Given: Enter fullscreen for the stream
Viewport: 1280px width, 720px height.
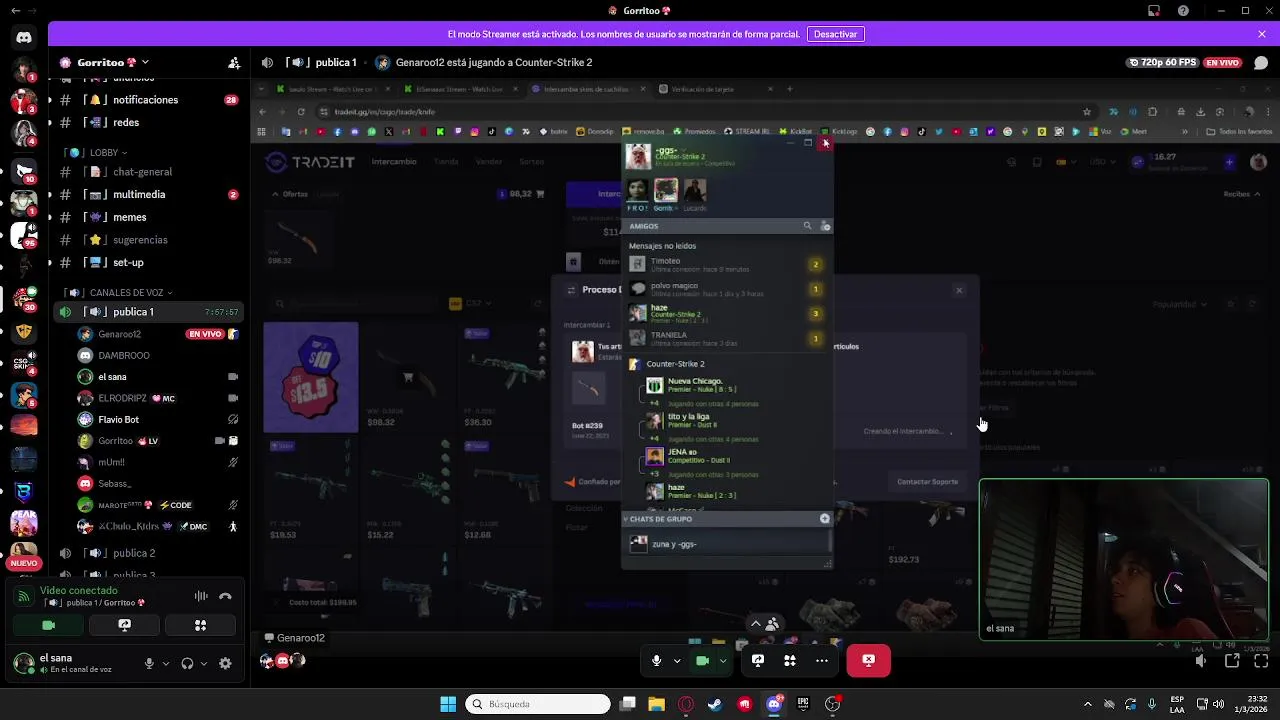Looking at the screenshot, I should [1262, 661].
